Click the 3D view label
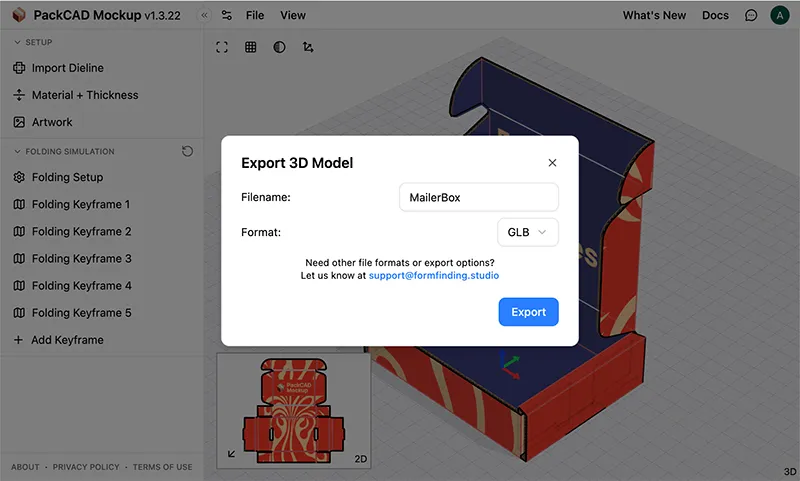Image resolution: width=800 pixels, height=481 pixels. 790,472
